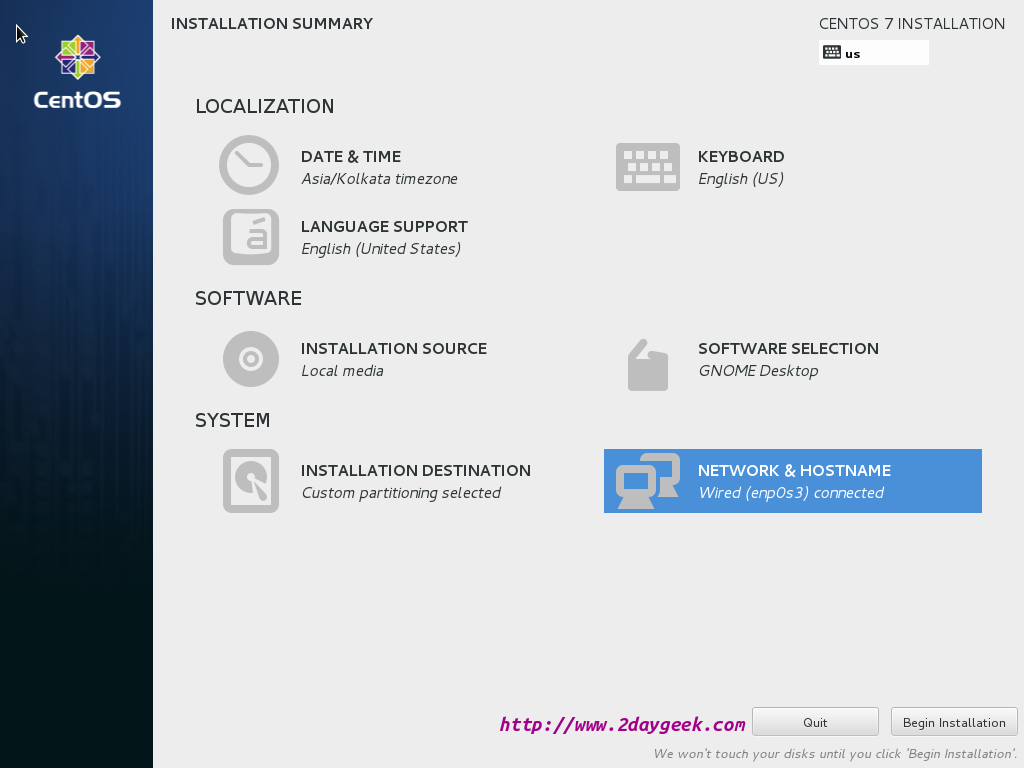Click the SYSTEM section heading
Viewport: 1024px width, 768px height.
pyautogui.click(x=232, y=421)
